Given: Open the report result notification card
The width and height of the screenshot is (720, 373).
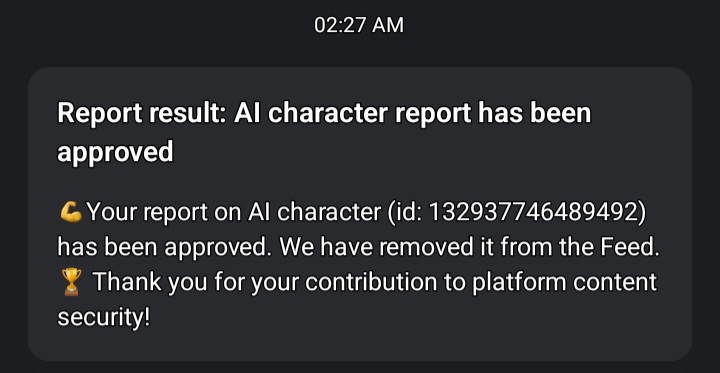Looking at the screenshot, I should click(360, 214).
